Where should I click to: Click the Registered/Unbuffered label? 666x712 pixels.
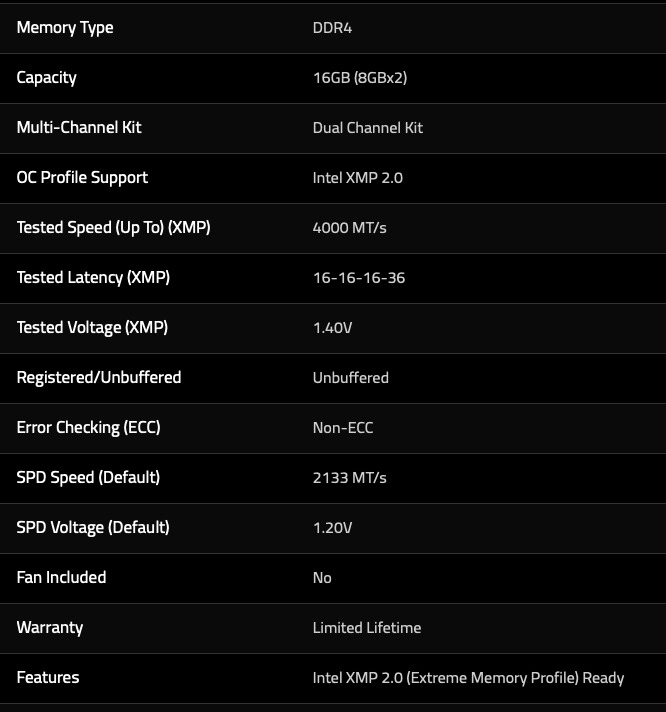(99, 378)
